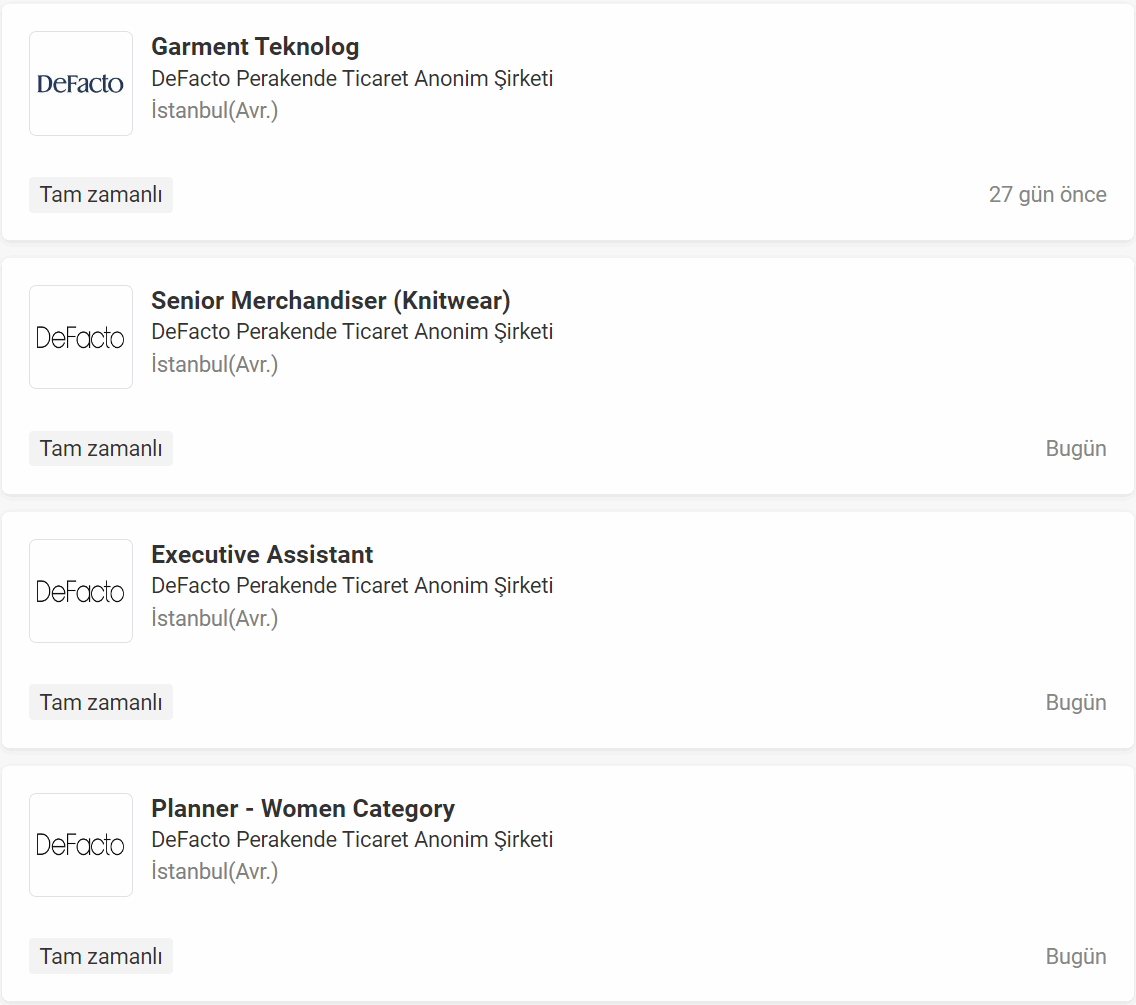
Task: Open Senior Merchandiser (Knitwear) job title
Action: tap(330, 301)
